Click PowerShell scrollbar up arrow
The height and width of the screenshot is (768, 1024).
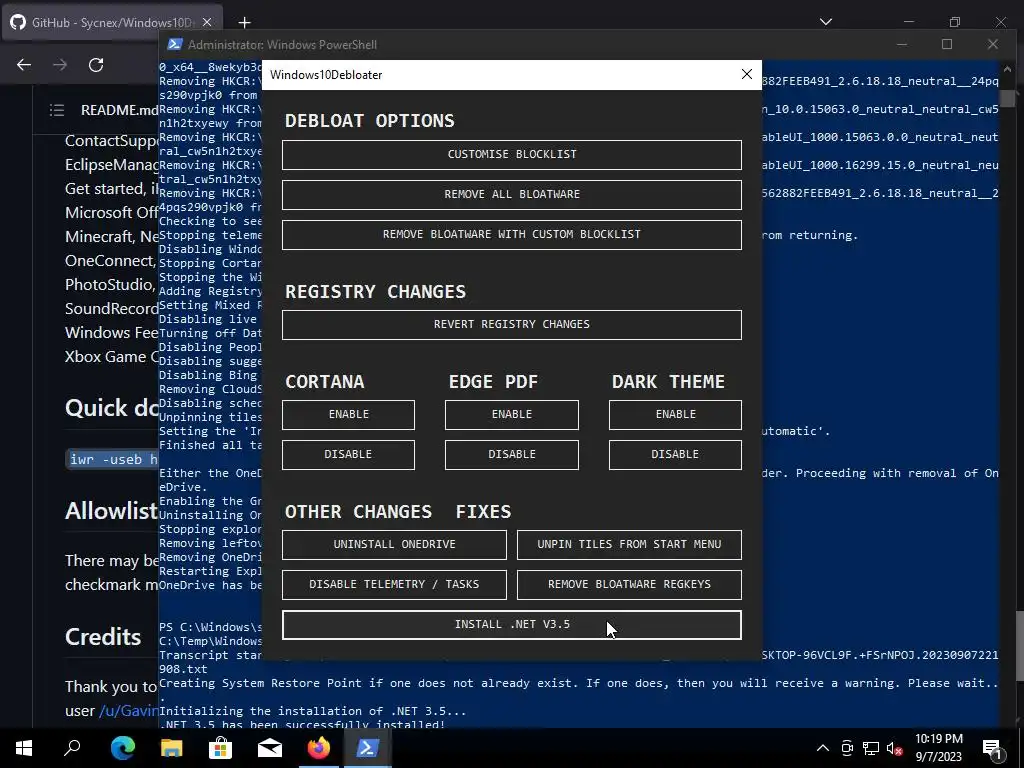[x=1006, y=69]
